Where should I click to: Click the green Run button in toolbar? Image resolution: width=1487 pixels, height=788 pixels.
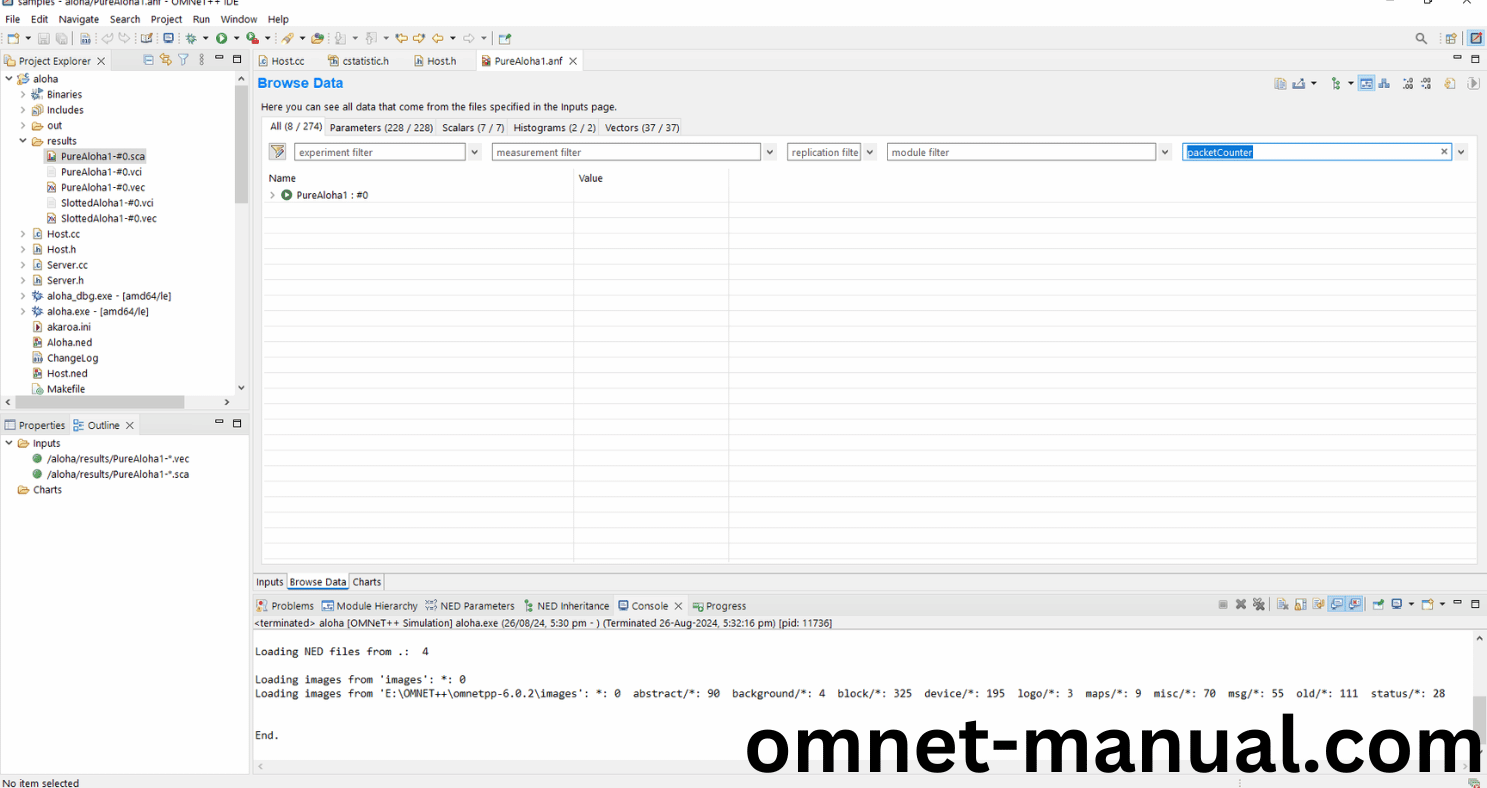(x=221, y=38)
